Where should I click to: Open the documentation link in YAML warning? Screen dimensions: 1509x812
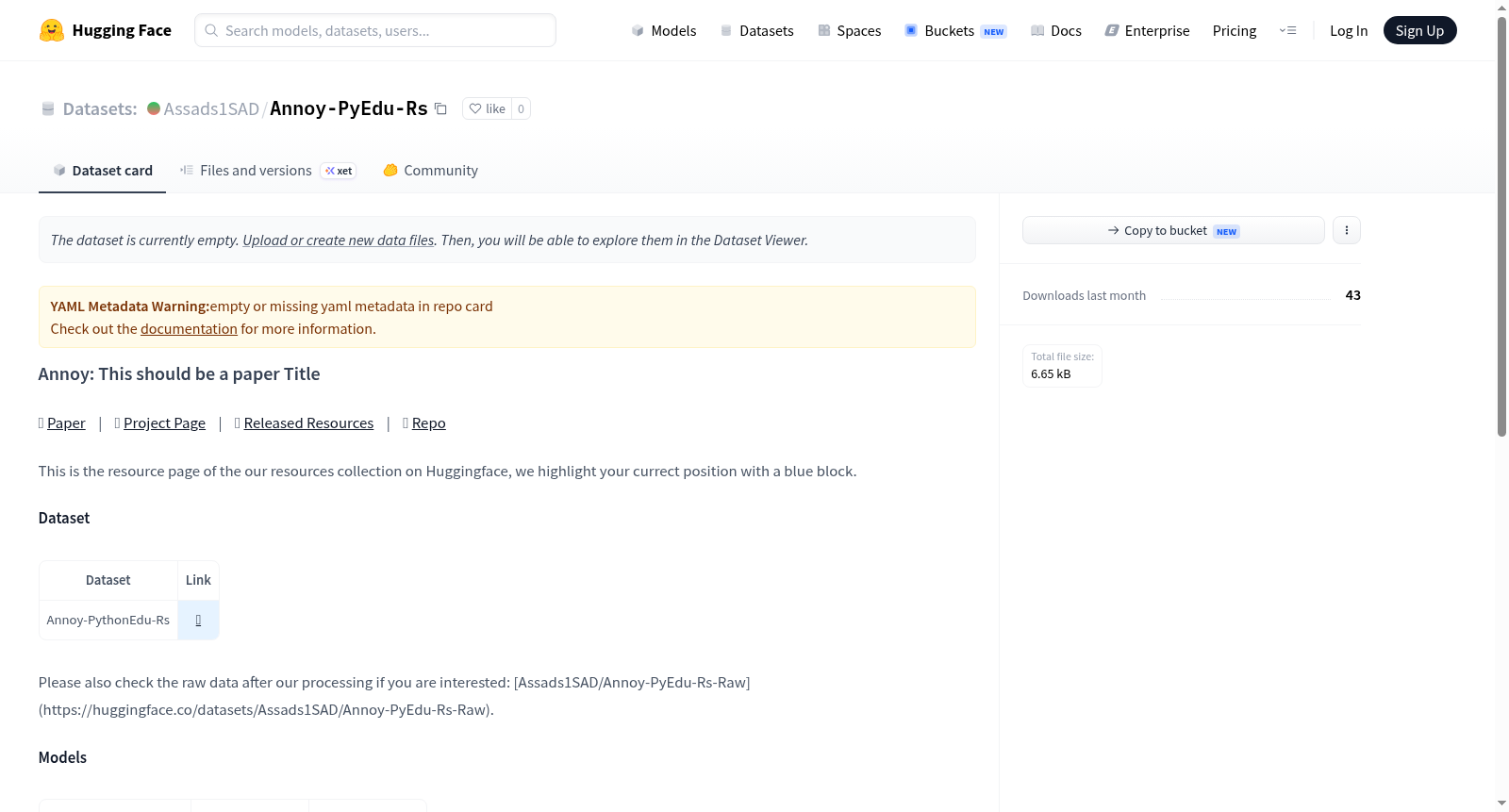point(189,329)
